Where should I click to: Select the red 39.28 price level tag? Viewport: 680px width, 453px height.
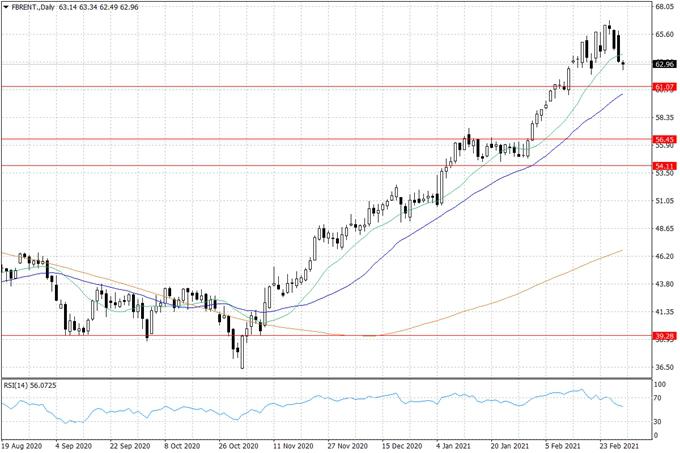coord(665,336)
